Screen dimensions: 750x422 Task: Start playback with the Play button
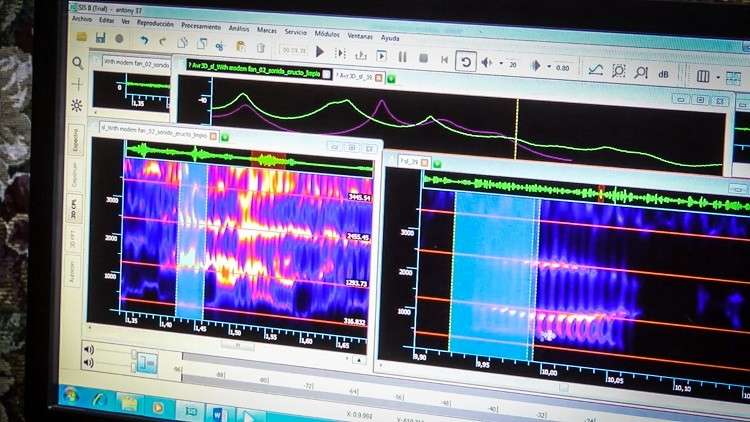click(320, 52)
